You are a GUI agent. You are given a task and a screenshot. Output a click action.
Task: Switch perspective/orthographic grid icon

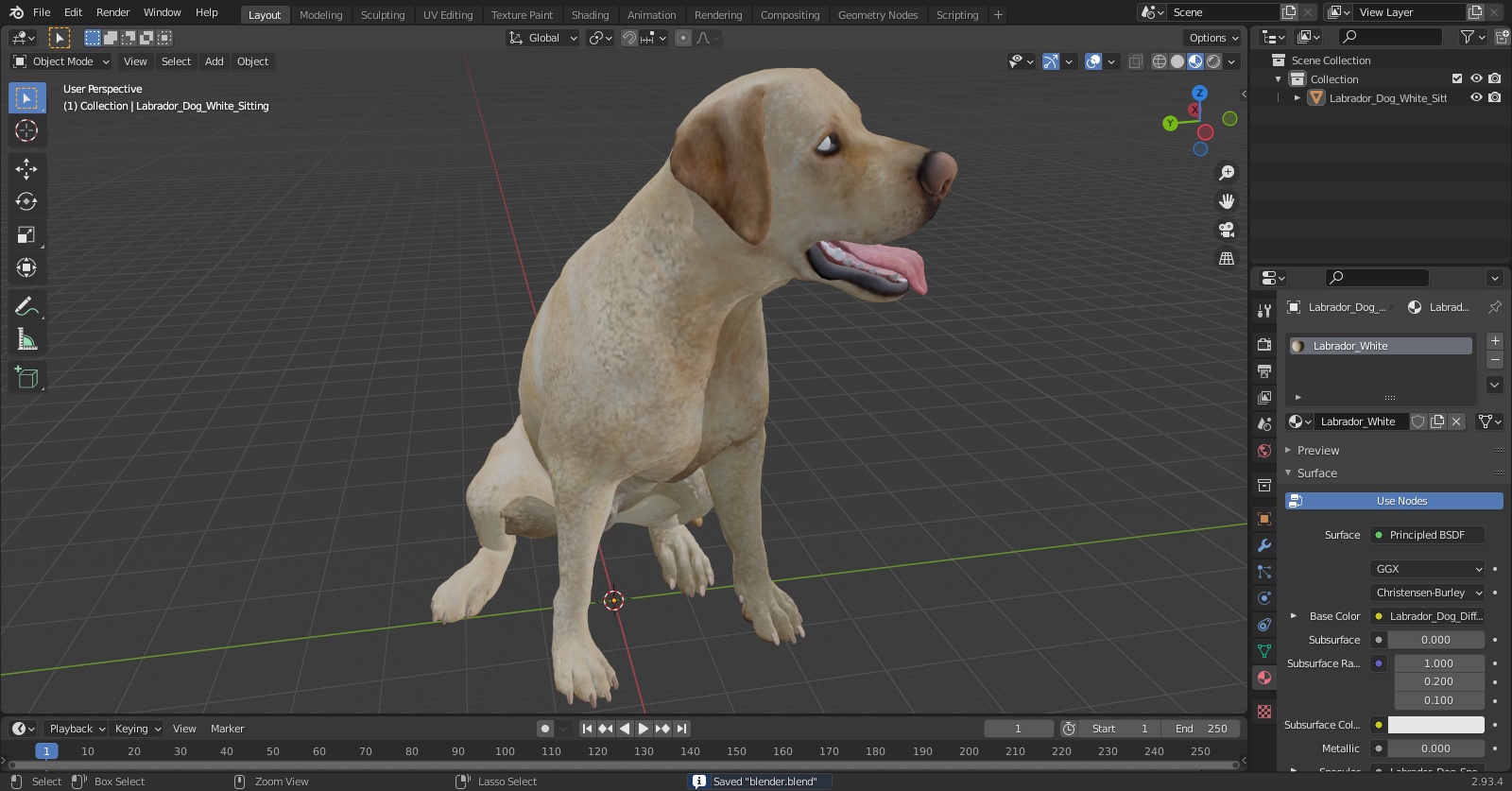click(1227, 258)
